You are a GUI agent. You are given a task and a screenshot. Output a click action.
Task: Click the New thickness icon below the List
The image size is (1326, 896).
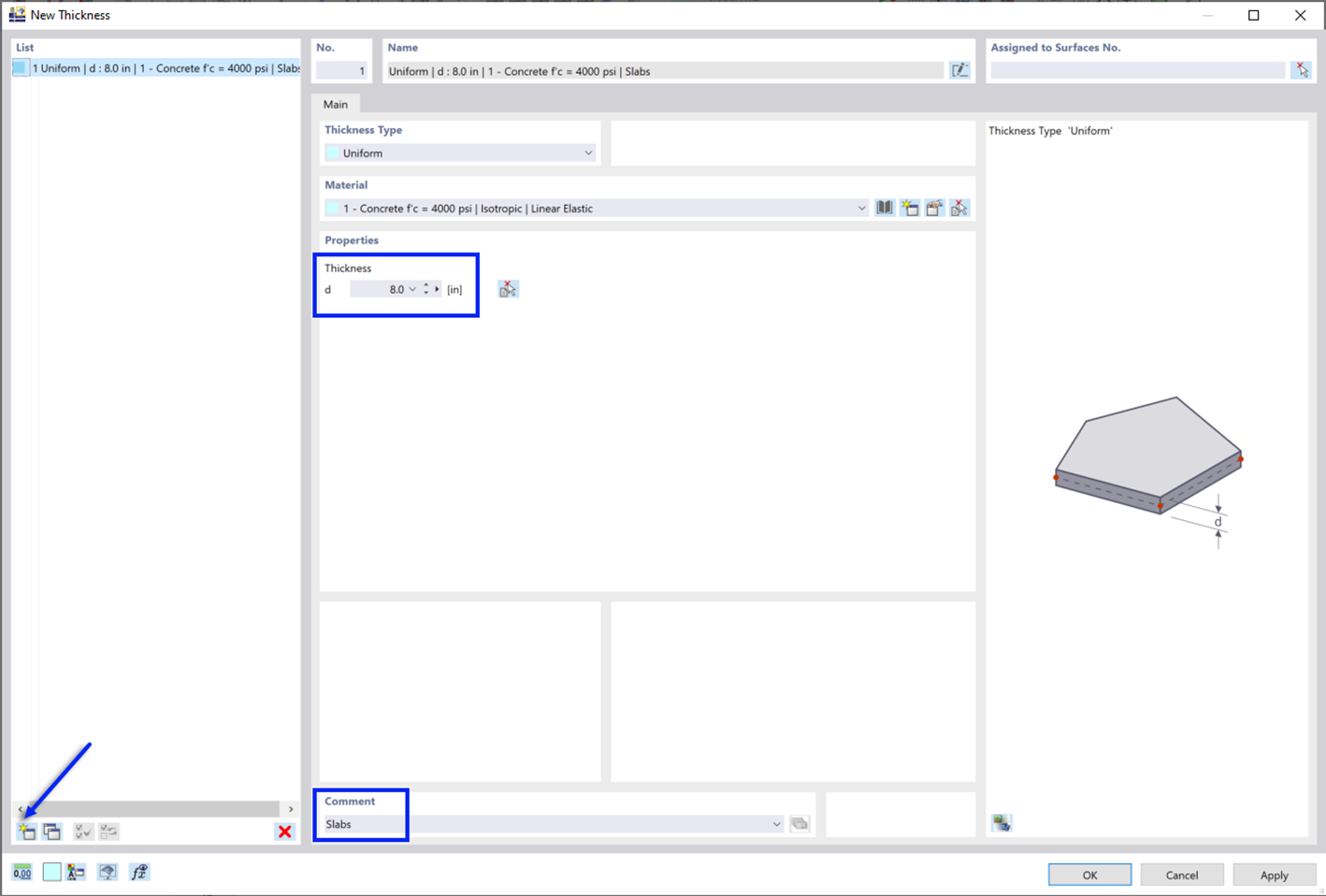tap(26, 831)
